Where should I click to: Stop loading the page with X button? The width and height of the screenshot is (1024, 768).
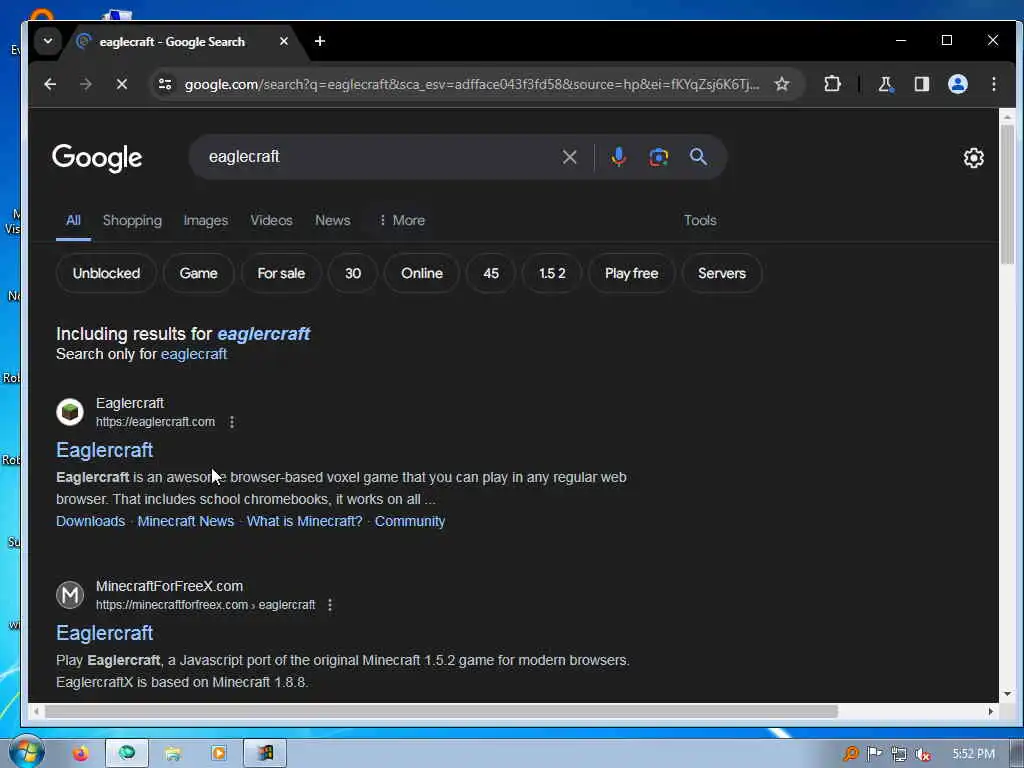point(121,84)
